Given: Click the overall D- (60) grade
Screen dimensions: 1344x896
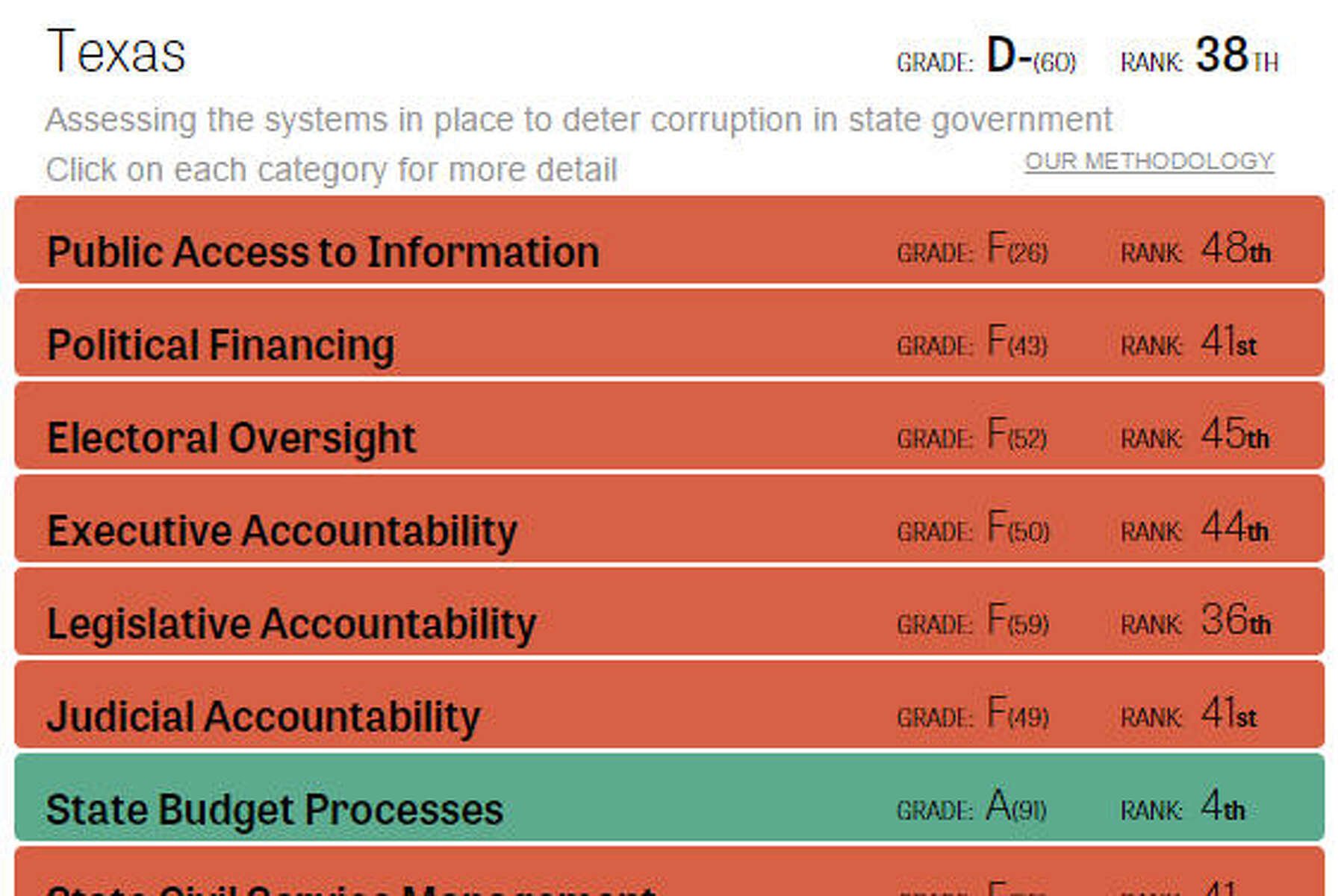Looking at the screenshot, I should (x=1030, y=57).
